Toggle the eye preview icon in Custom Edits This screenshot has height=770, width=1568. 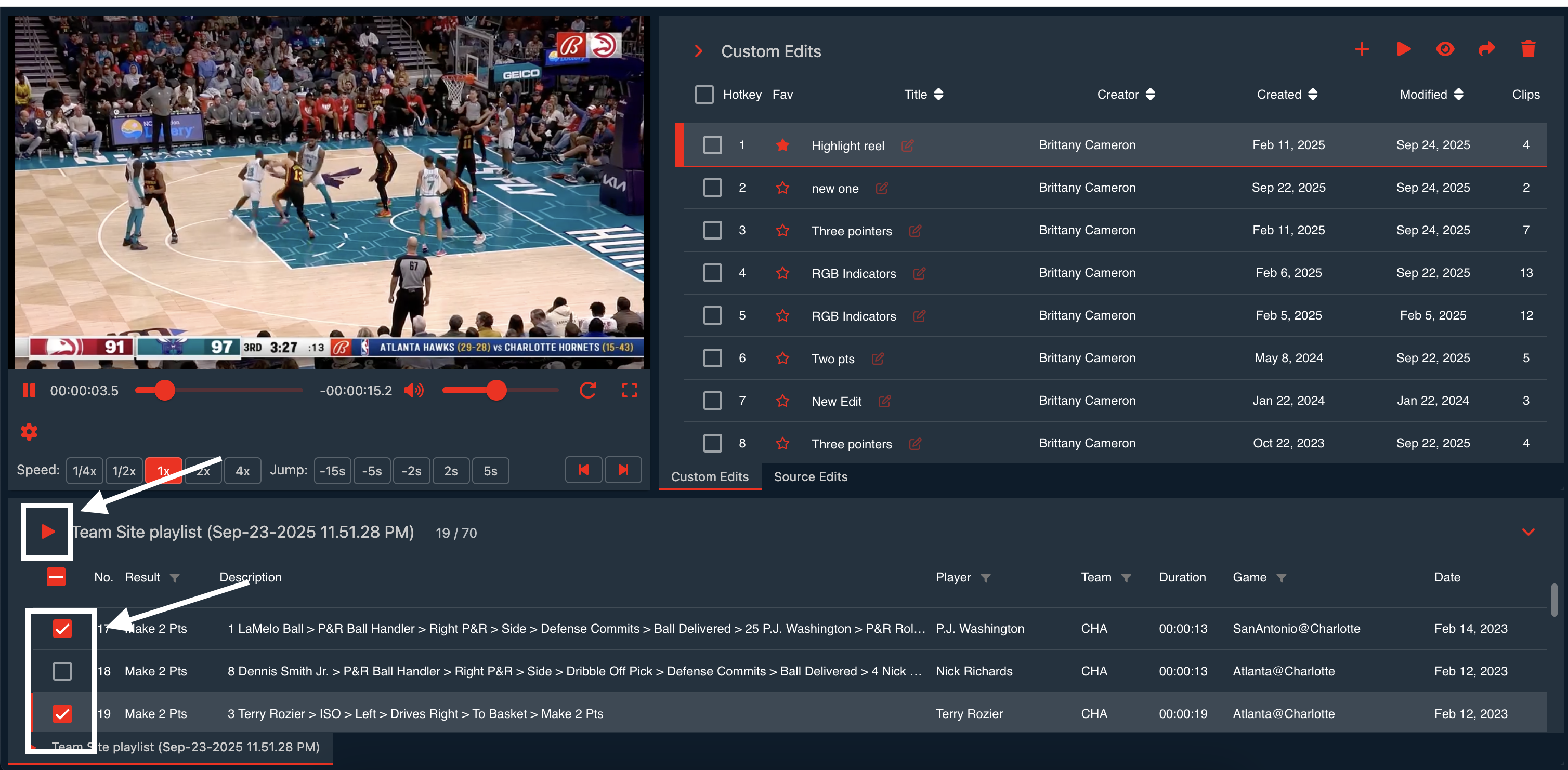[x=1445, y=49]
